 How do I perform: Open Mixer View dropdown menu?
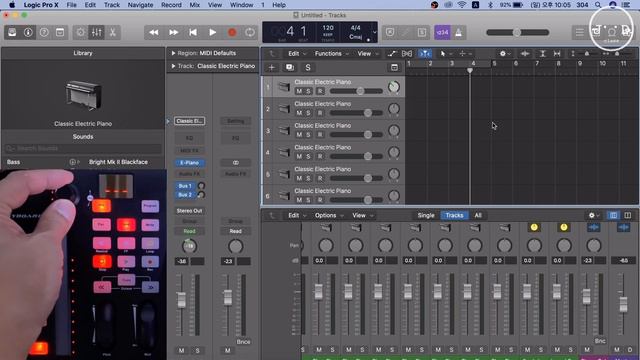[x=362, y=215]
